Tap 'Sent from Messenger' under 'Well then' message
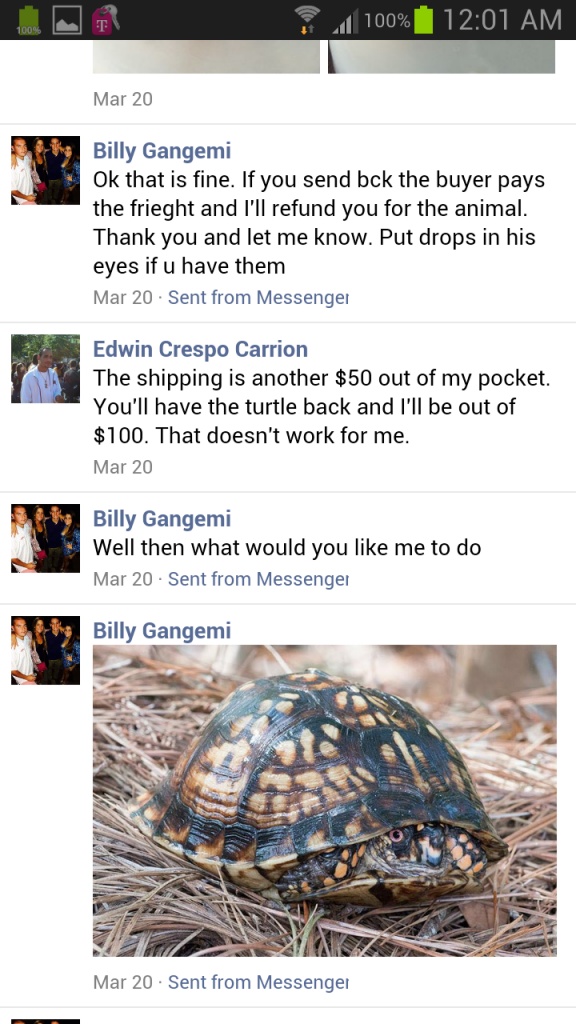This screenshot has width=576, height=1024. point(258,579)
